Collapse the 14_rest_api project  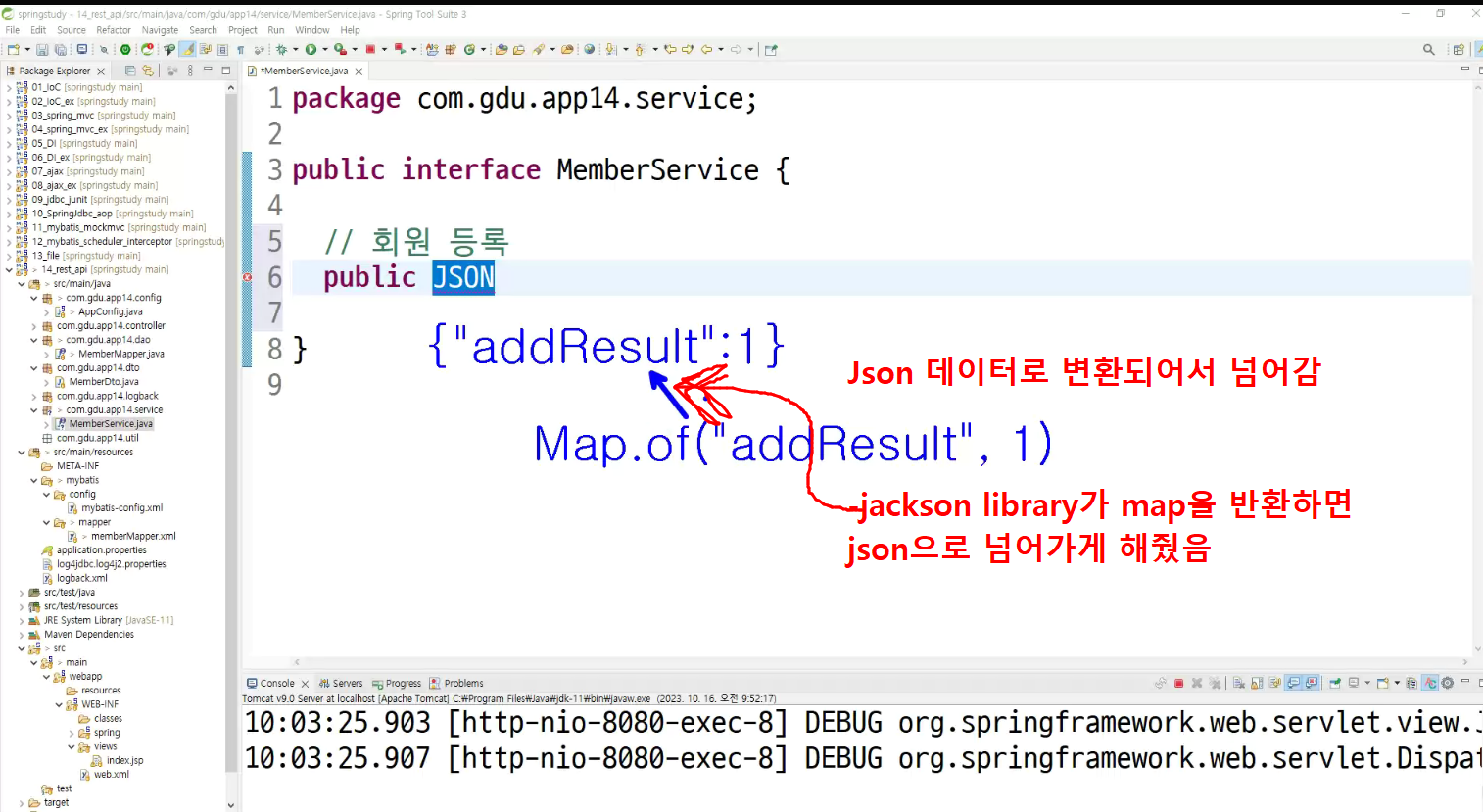(x=9, y=269)
